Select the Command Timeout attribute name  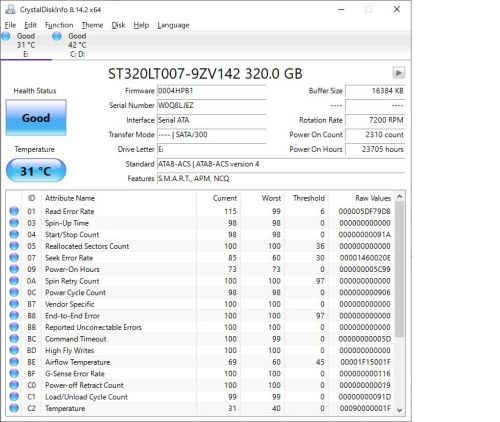(76, 339)
